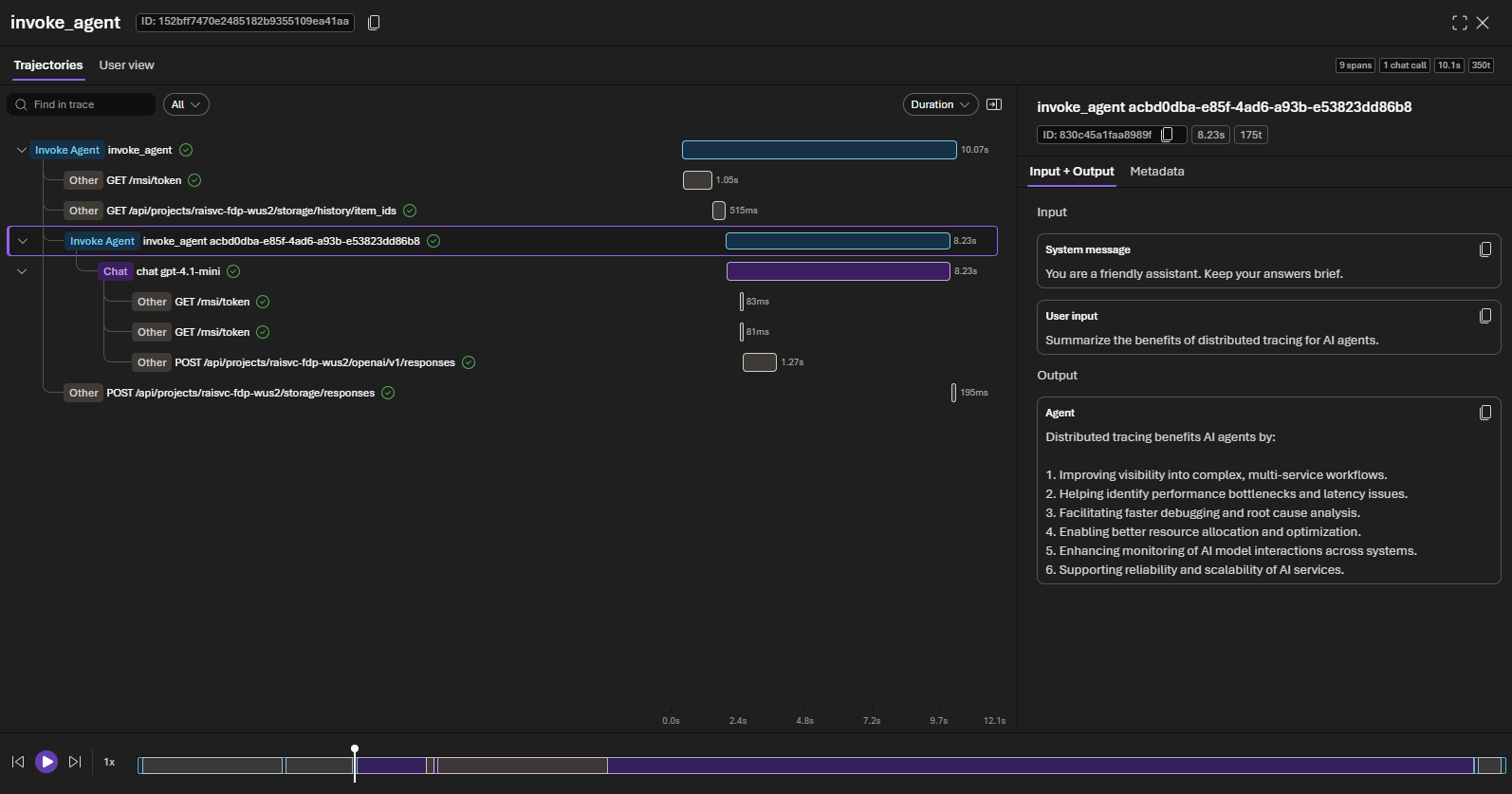The image size is (1512, 794).
Task: Toggle the side panel layout icon
Action: coord(994,104)
